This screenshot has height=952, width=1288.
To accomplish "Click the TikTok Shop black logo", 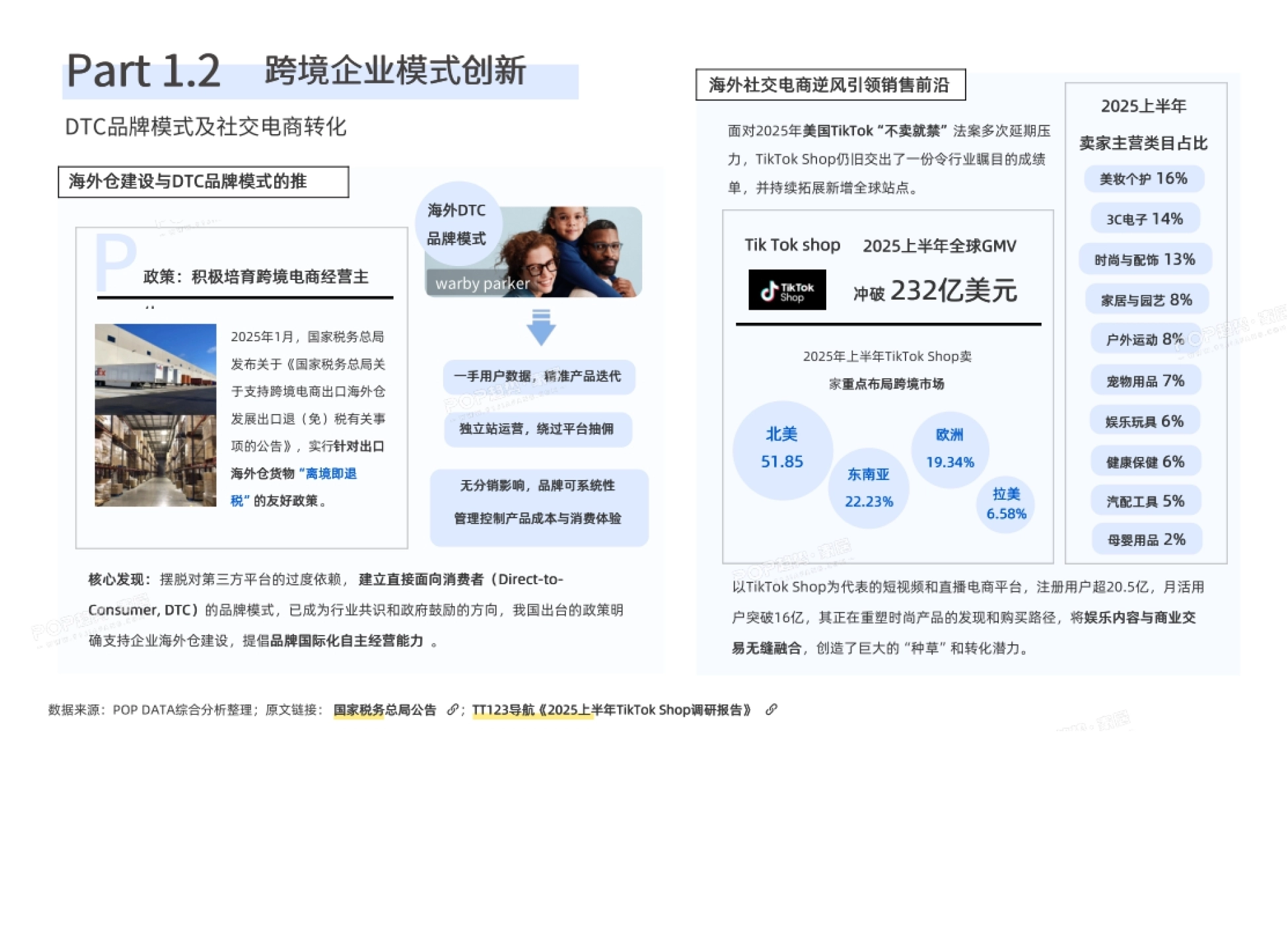I will [x=787, y=289].
